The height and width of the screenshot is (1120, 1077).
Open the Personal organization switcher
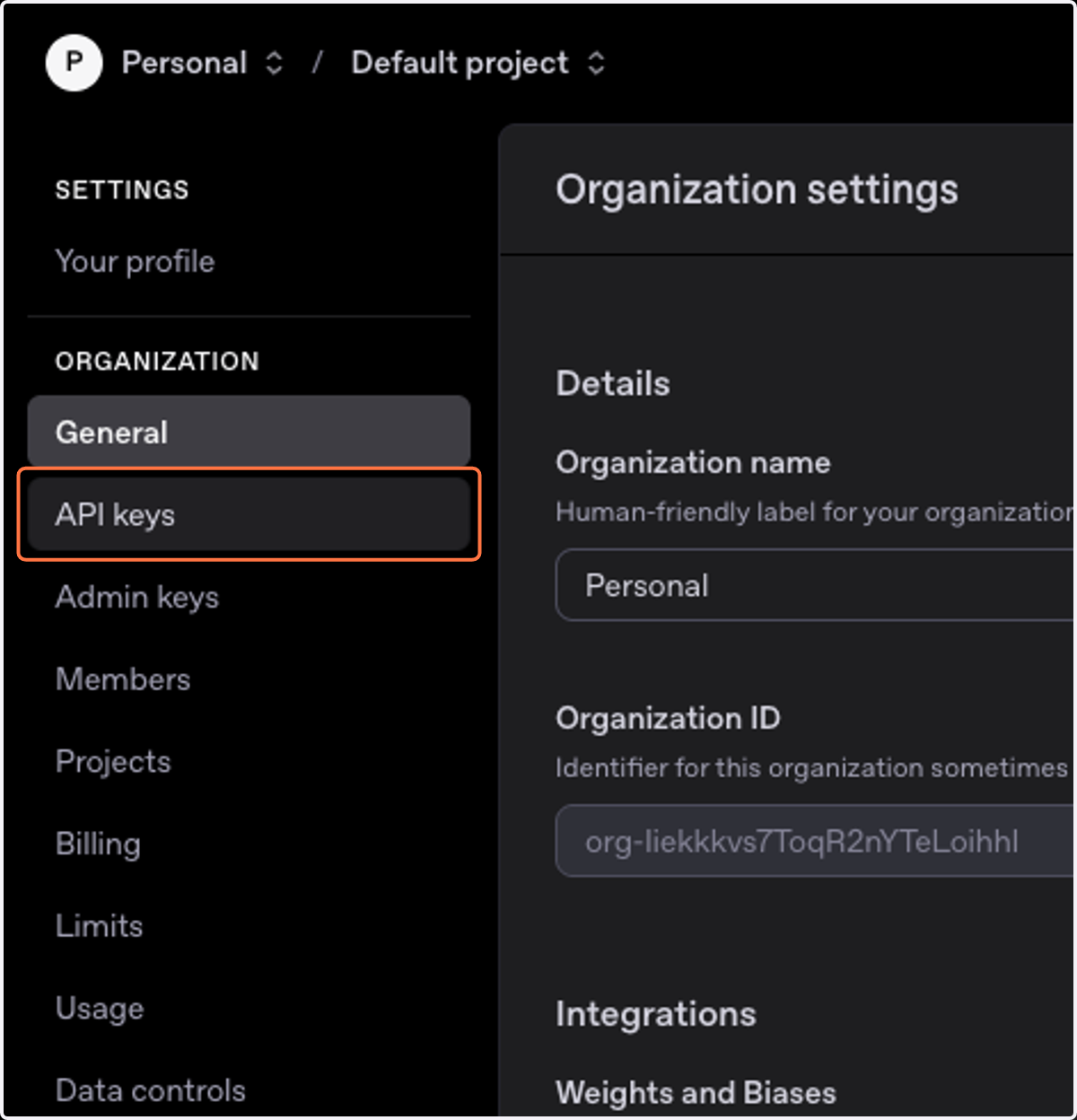tap(202, 63)
